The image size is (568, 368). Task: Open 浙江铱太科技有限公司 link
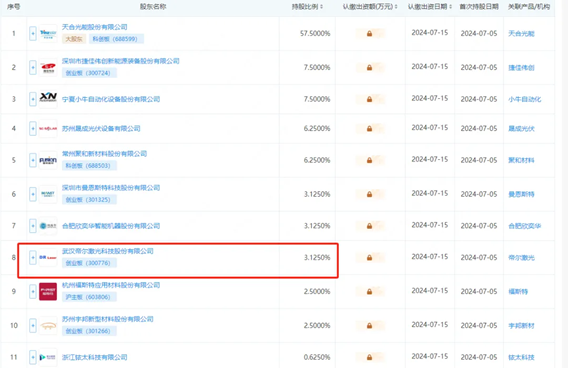point(95,357)
